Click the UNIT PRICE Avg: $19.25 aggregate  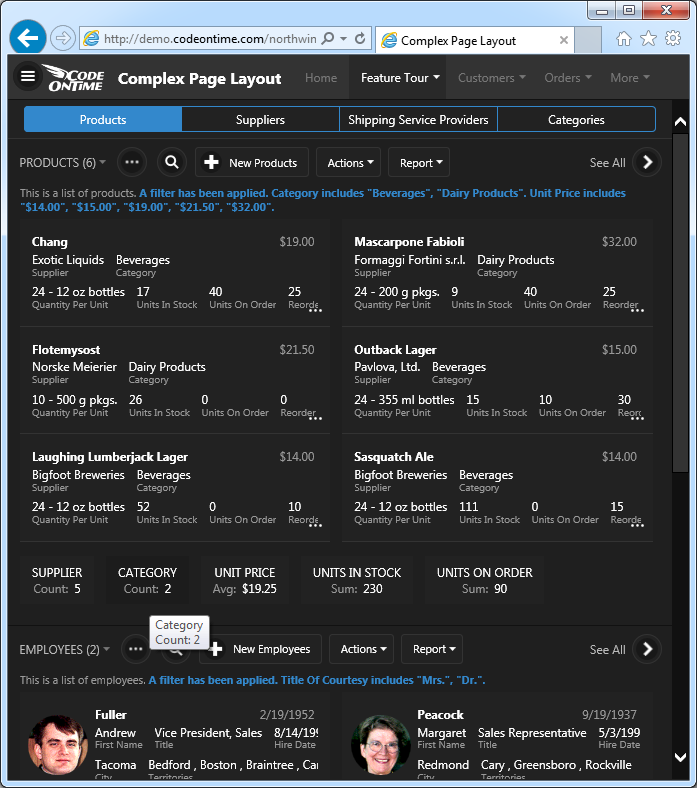coord(245,580)
